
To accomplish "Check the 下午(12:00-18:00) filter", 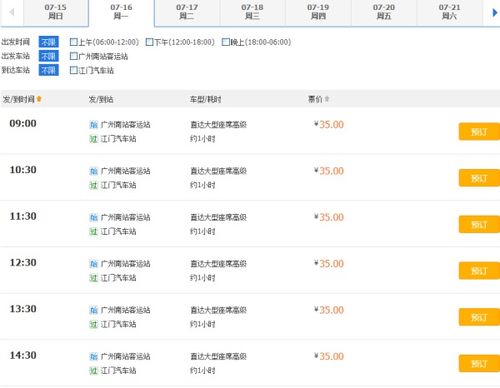I will (150, 42).
